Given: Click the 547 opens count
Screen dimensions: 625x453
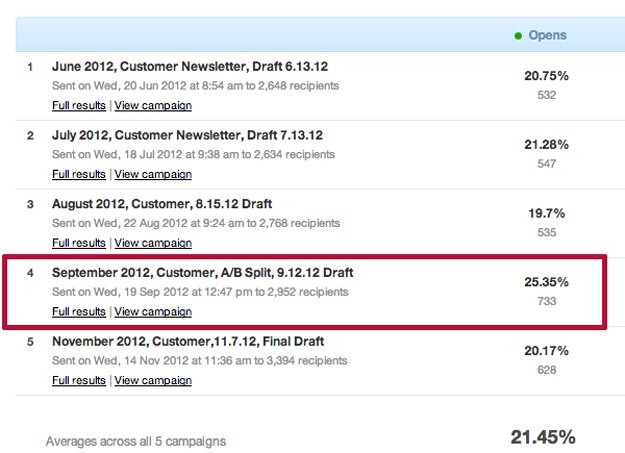Looking at the screenshot, I should [546, 163].
